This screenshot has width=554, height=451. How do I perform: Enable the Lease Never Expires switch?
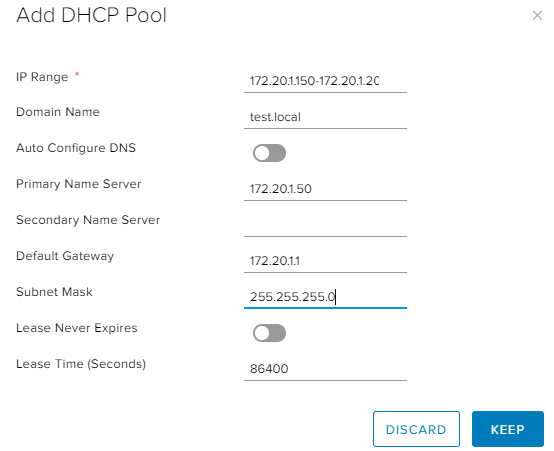coord(269,333)
